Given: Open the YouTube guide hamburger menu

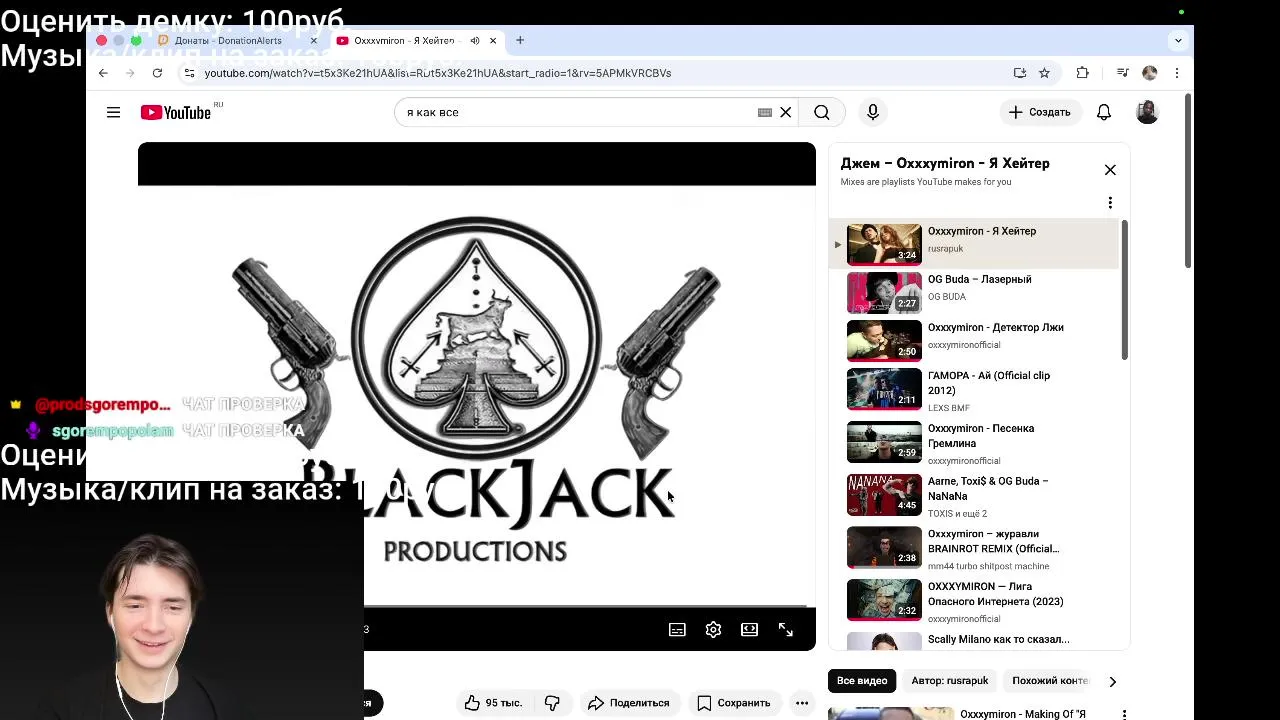Looking at the screenshot, I should [113, 112].
